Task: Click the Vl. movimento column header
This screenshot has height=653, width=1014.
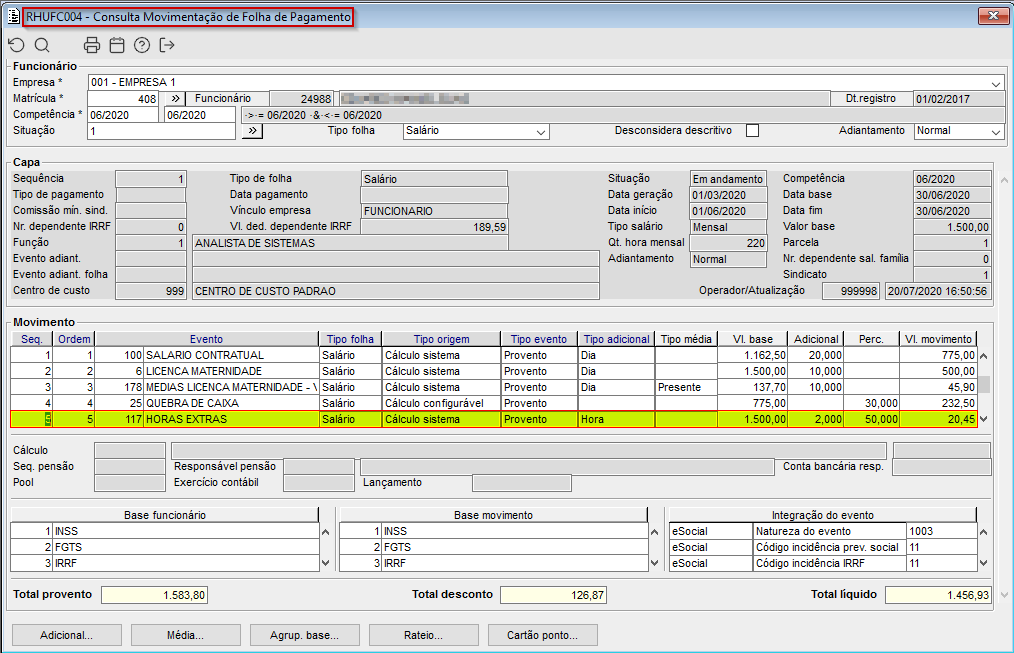Action: [938, 339]
